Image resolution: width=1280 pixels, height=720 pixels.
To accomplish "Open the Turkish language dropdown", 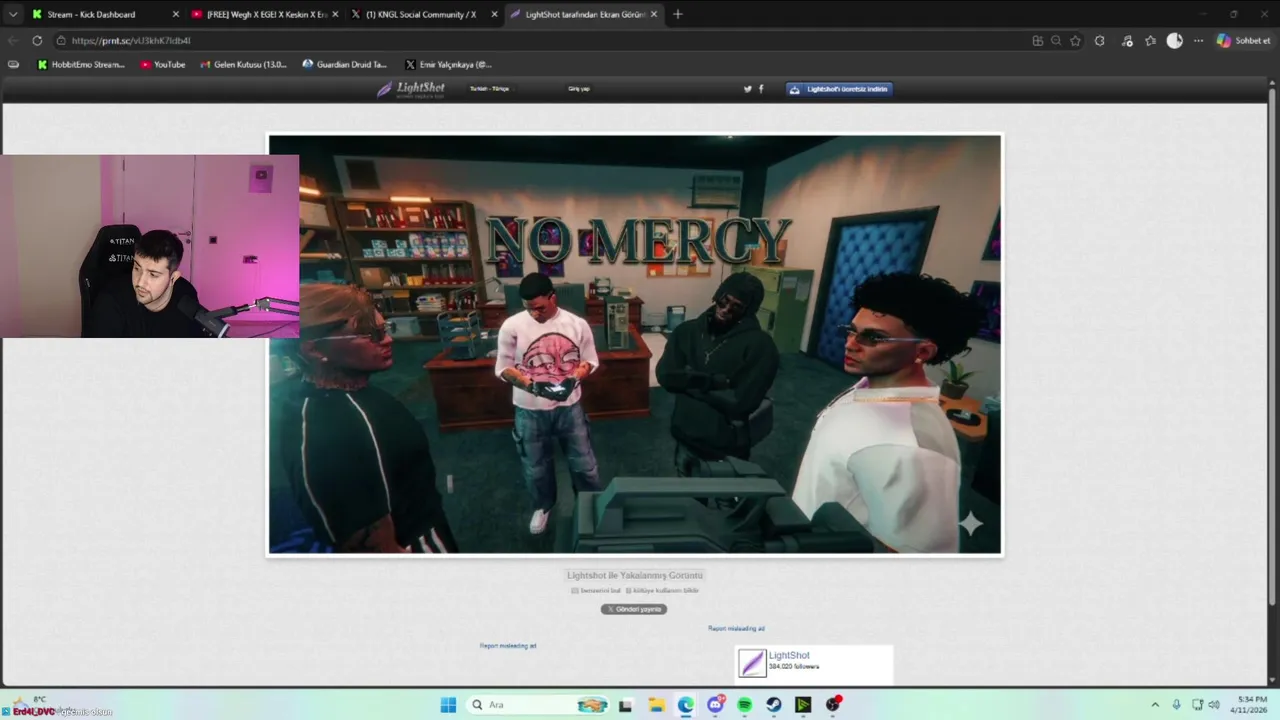I will (490, 89).
